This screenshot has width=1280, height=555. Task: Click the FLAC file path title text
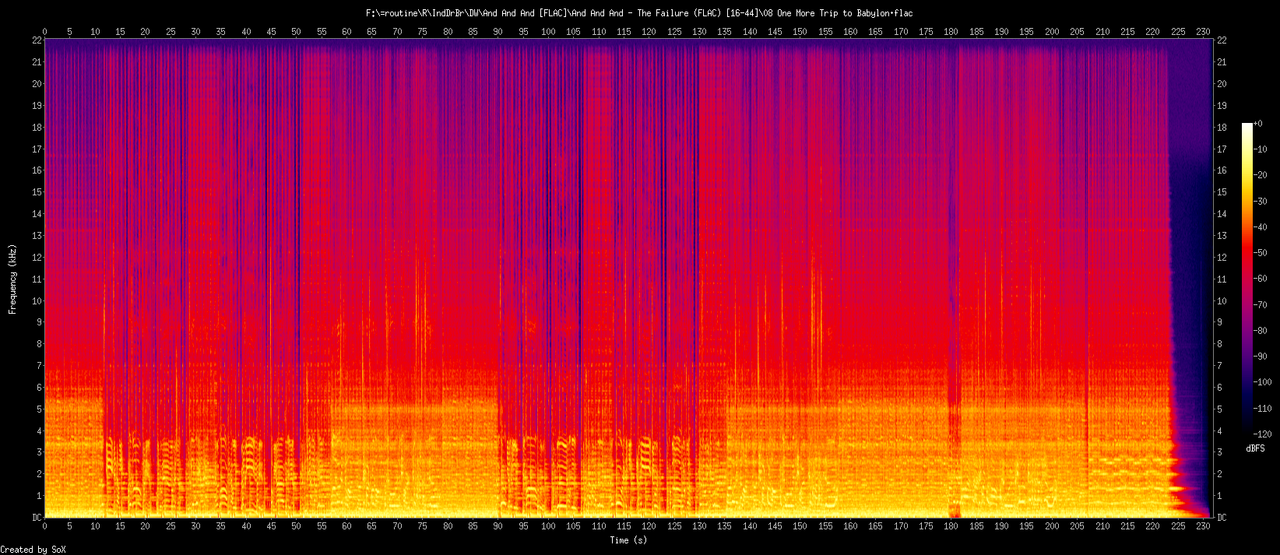(640, 13)
